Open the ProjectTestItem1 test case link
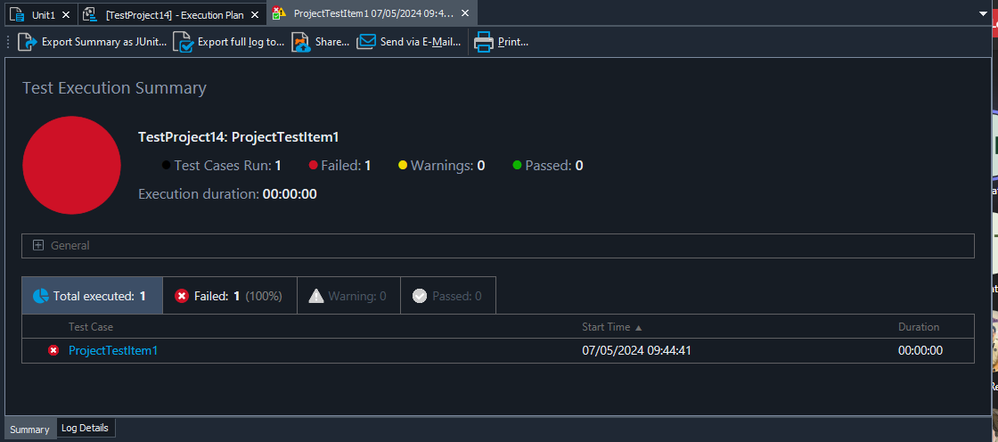 point(113,350)
